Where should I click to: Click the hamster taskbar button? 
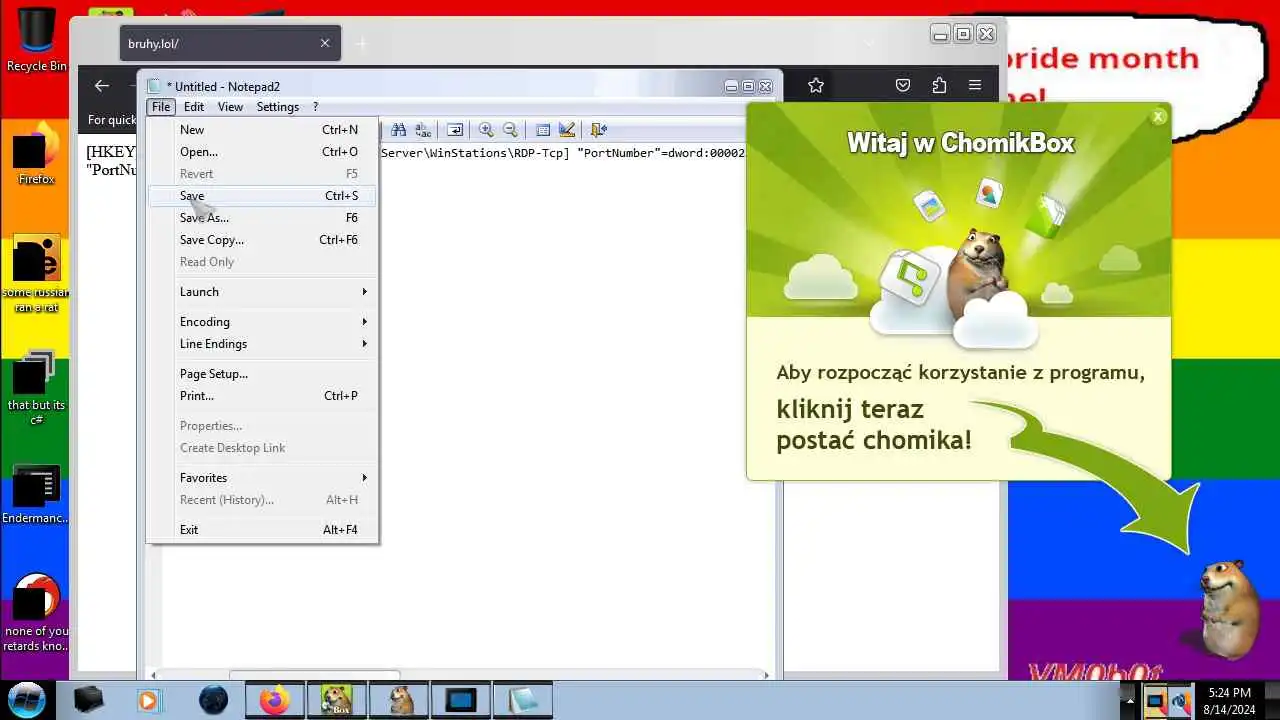(401, 700)
